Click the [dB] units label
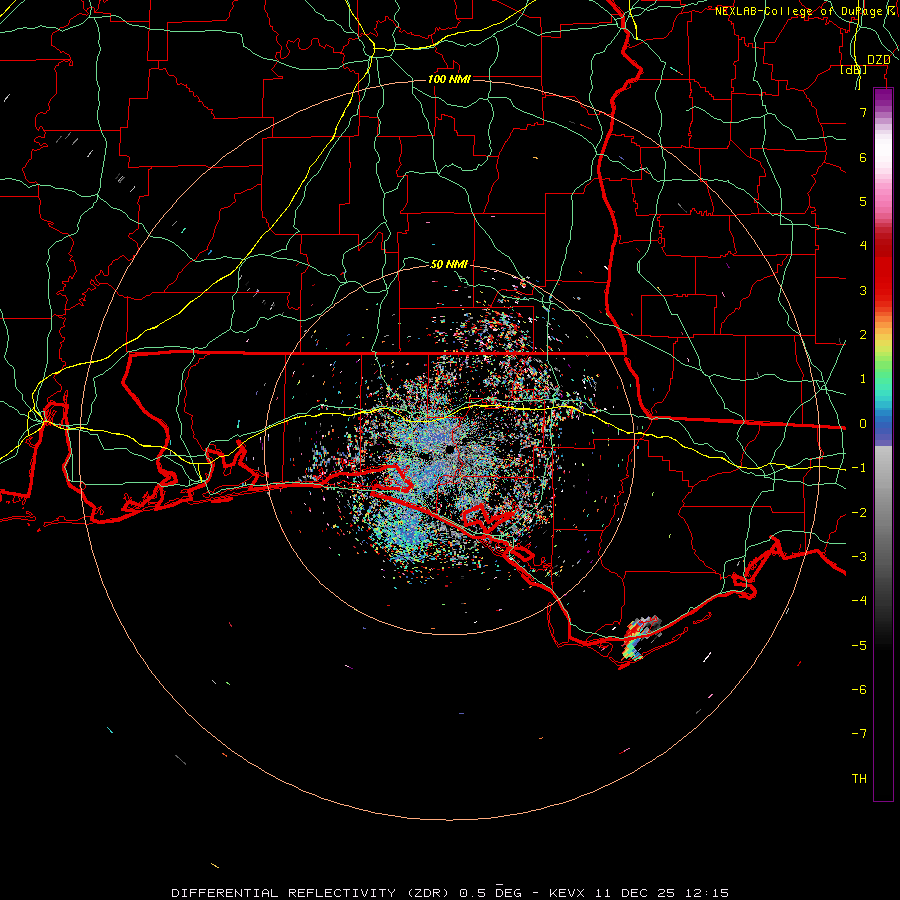The image size is (900, 900). pos(854,70)
